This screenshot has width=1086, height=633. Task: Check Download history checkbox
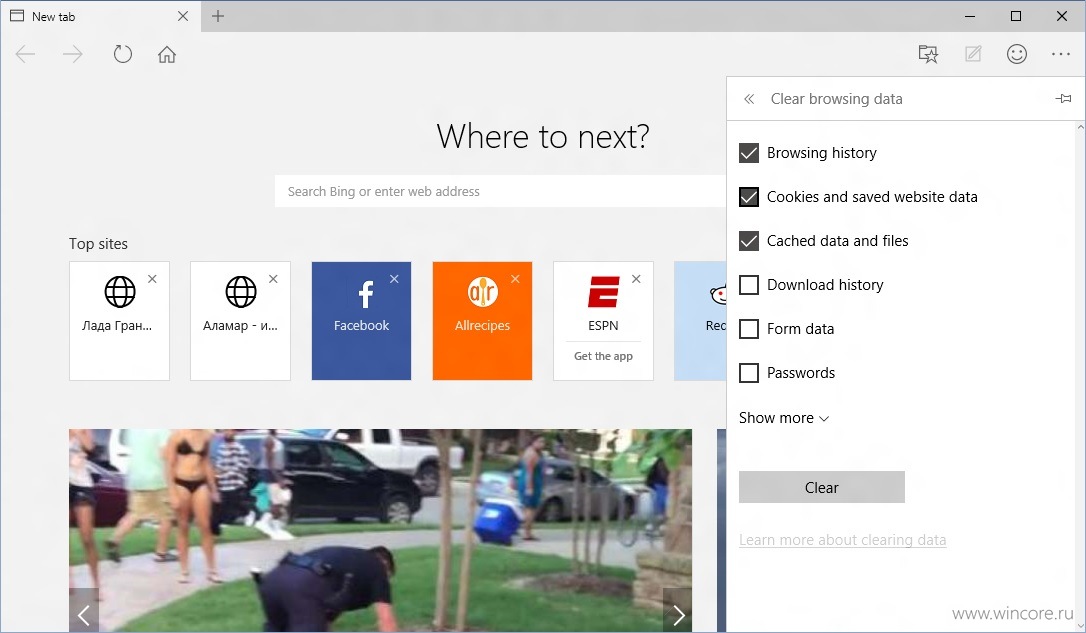click(749, 285)
